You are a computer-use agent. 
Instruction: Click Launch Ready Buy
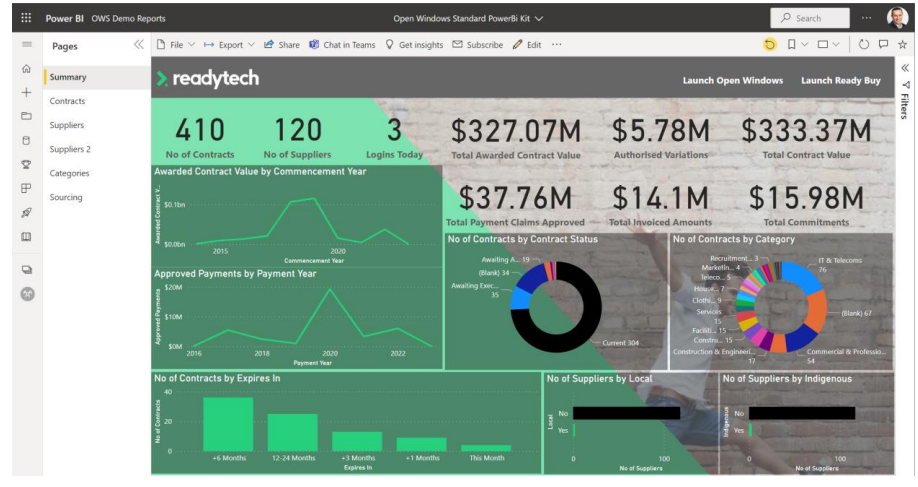point(841,81)
